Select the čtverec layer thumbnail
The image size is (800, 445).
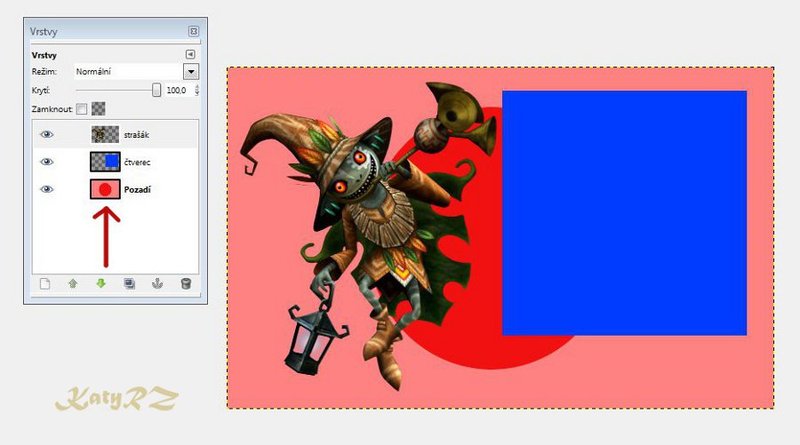pos(105,162)
